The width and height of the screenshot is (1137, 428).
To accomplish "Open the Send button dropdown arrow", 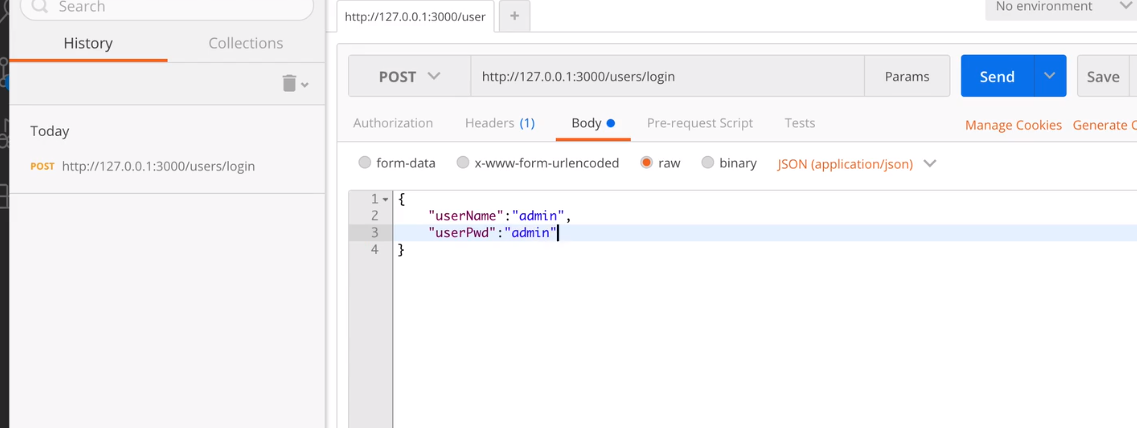I will click(1049, 76).
